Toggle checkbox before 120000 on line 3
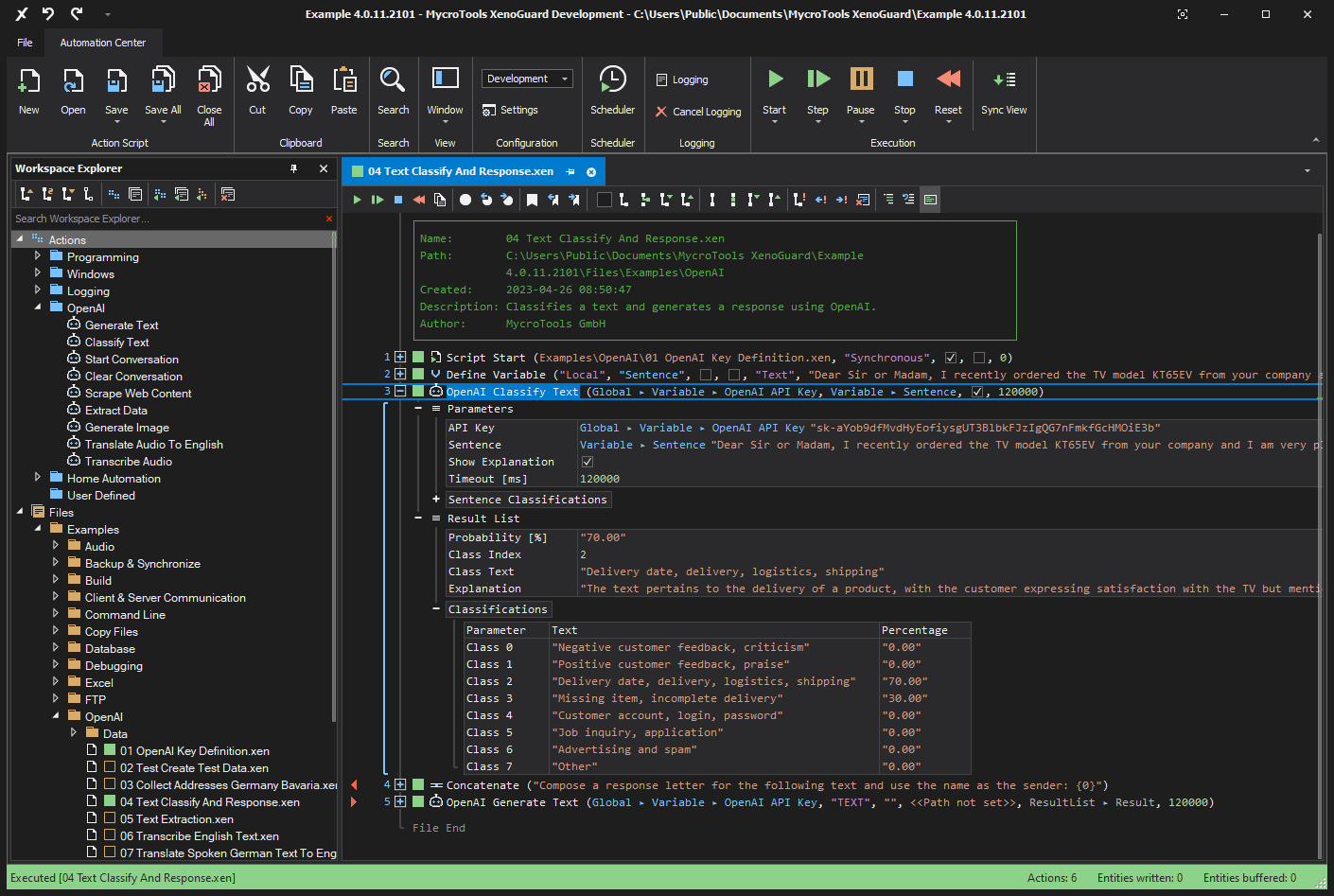This screenshot has width=1334, height=896. tap(977, 392)
